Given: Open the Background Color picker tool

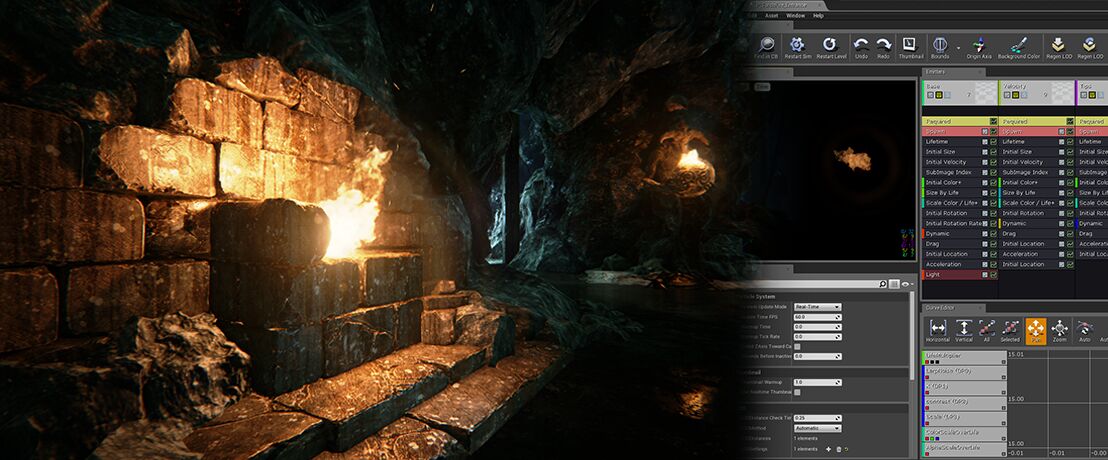Looking at the screenshot, I should tap(1018, 46).
